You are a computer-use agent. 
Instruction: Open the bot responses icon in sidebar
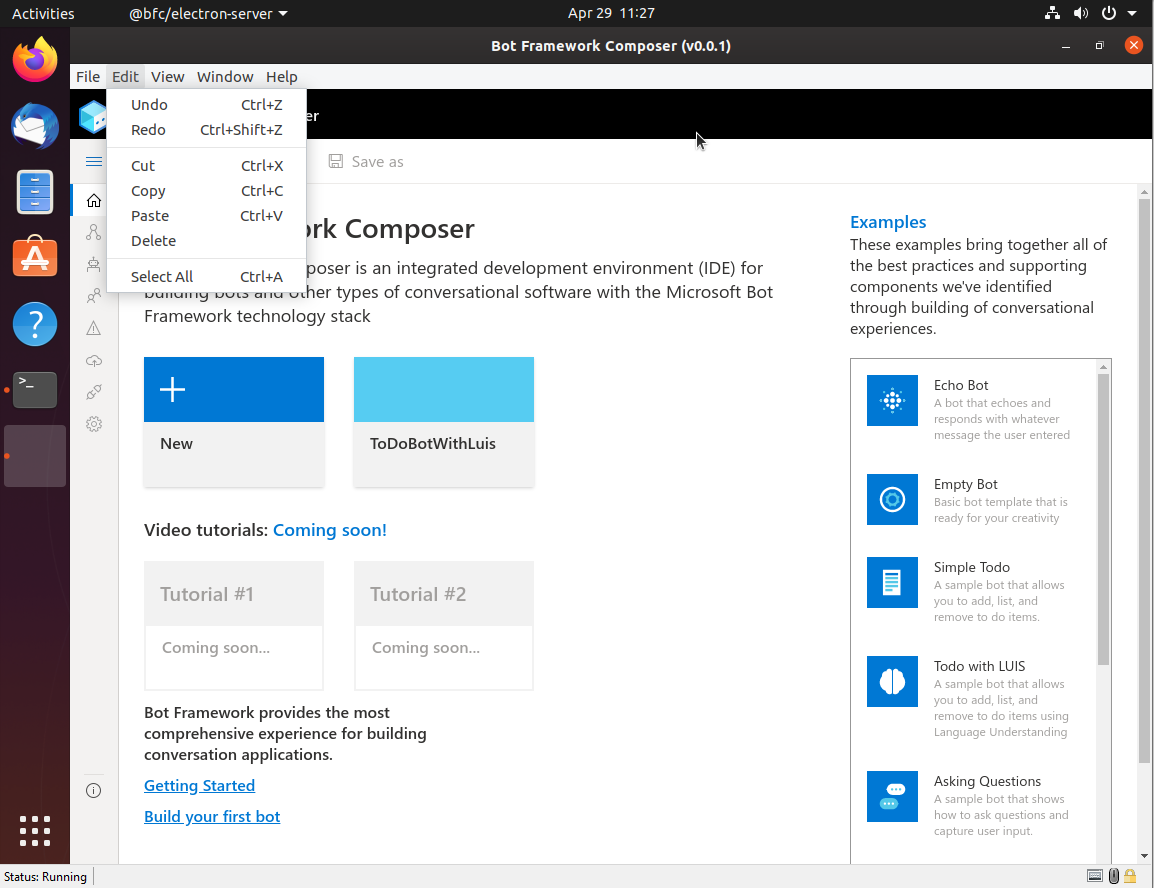(x=93, y=264)
